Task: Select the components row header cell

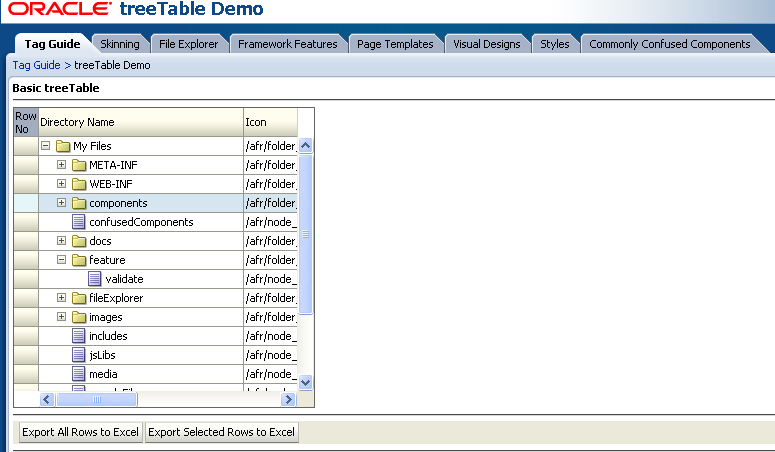Action: coord(25,203)
